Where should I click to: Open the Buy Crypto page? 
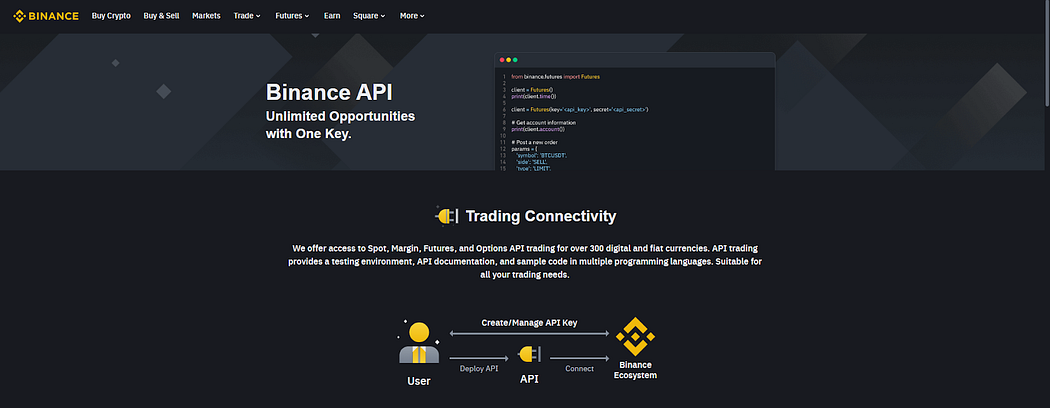point(111,15)
